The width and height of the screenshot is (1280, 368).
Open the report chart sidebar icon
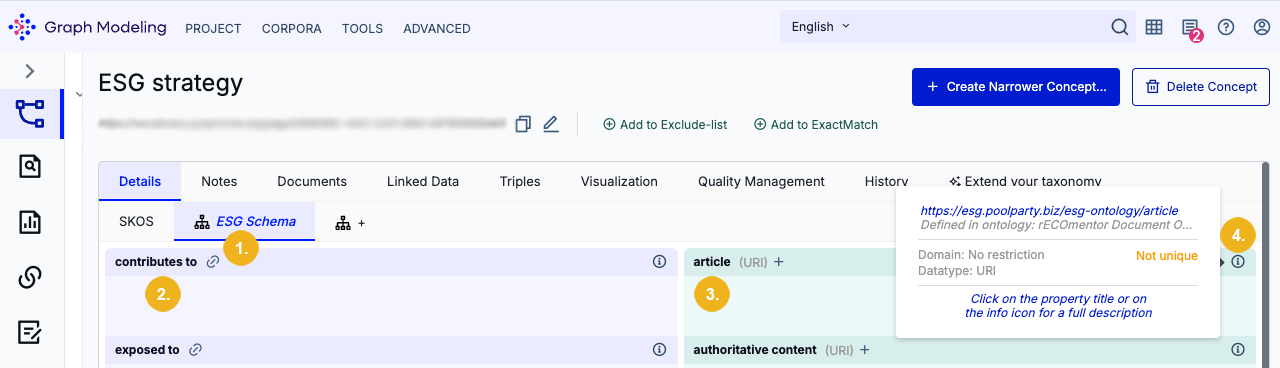coord(31,222)
